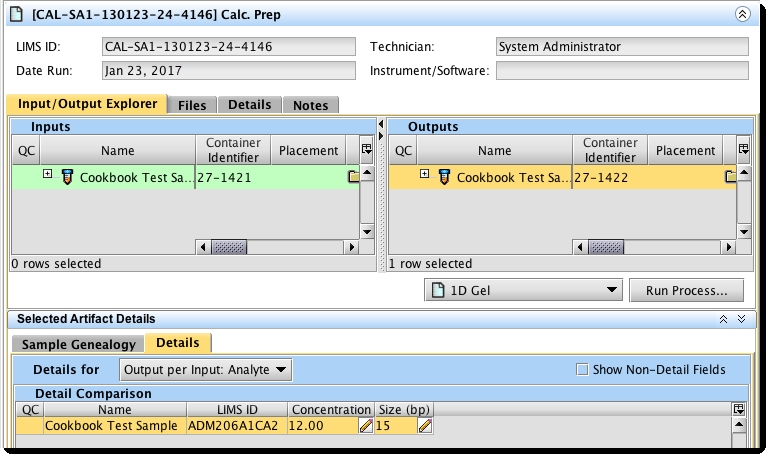Open the Detail Comparison column chooser icon
The height and width of the screenshot is (458, 770).
(x=739, y=409)
